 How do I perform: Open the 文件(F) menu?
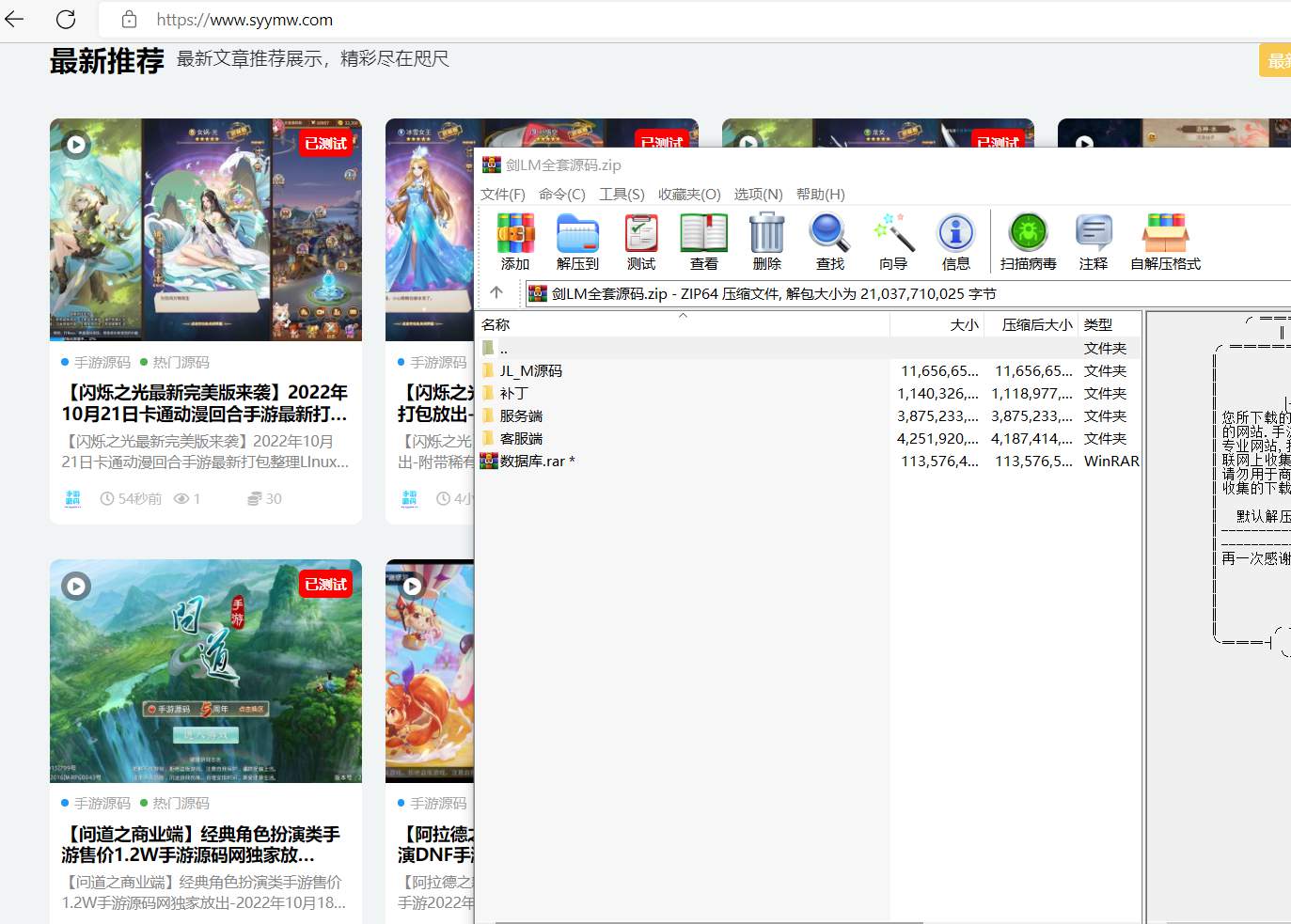pyautogui.click(x=503, y=195)
